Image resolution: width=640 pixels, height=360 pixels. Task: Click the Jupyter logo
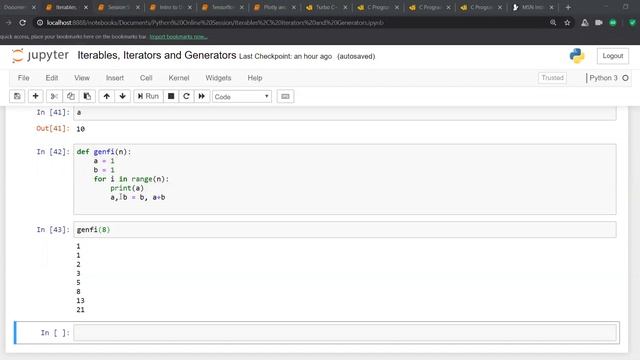[x=40, y=56]
